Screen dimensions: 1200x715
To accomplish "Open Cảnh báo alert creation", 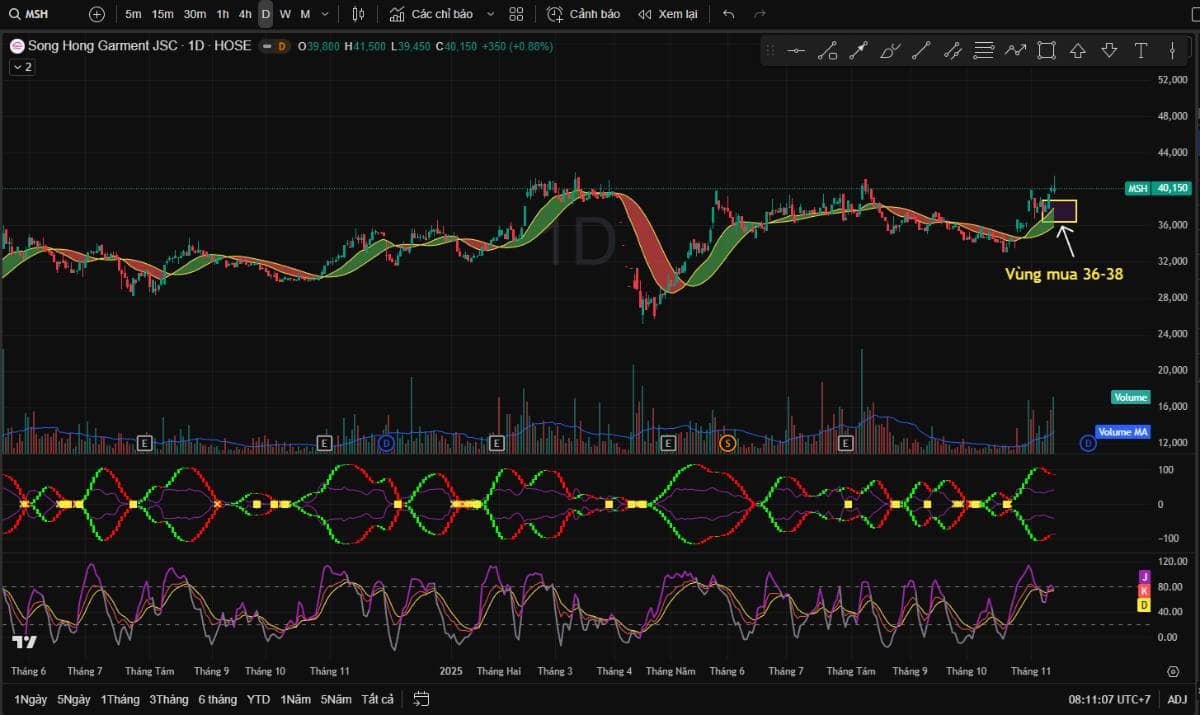I will click(584, 14).
